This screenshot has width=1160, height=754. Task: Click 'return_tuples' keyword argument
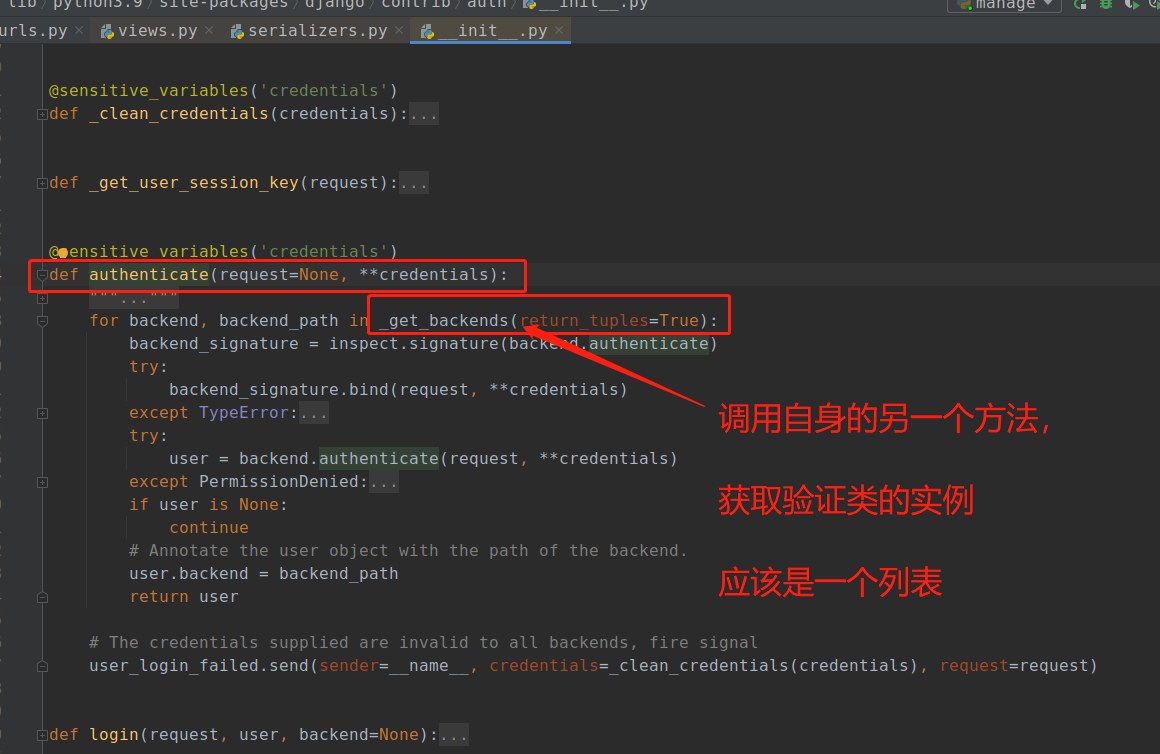[584, 320]
